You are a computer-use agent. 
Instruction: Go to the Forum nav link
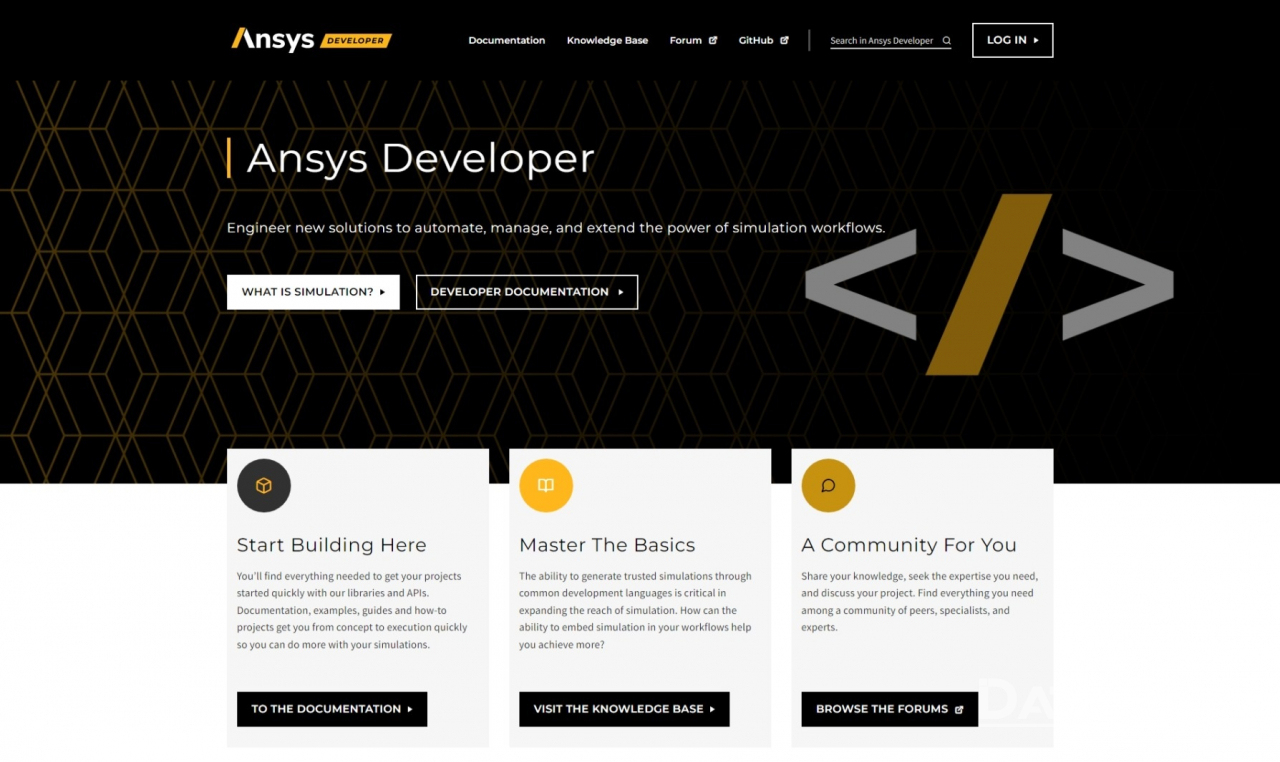685,41
